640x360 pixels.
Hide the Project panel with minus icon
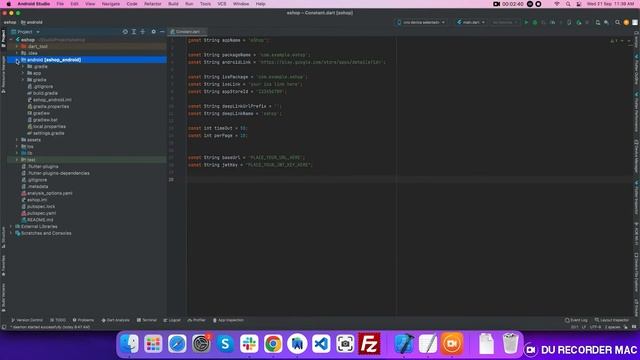pos(162,32)
